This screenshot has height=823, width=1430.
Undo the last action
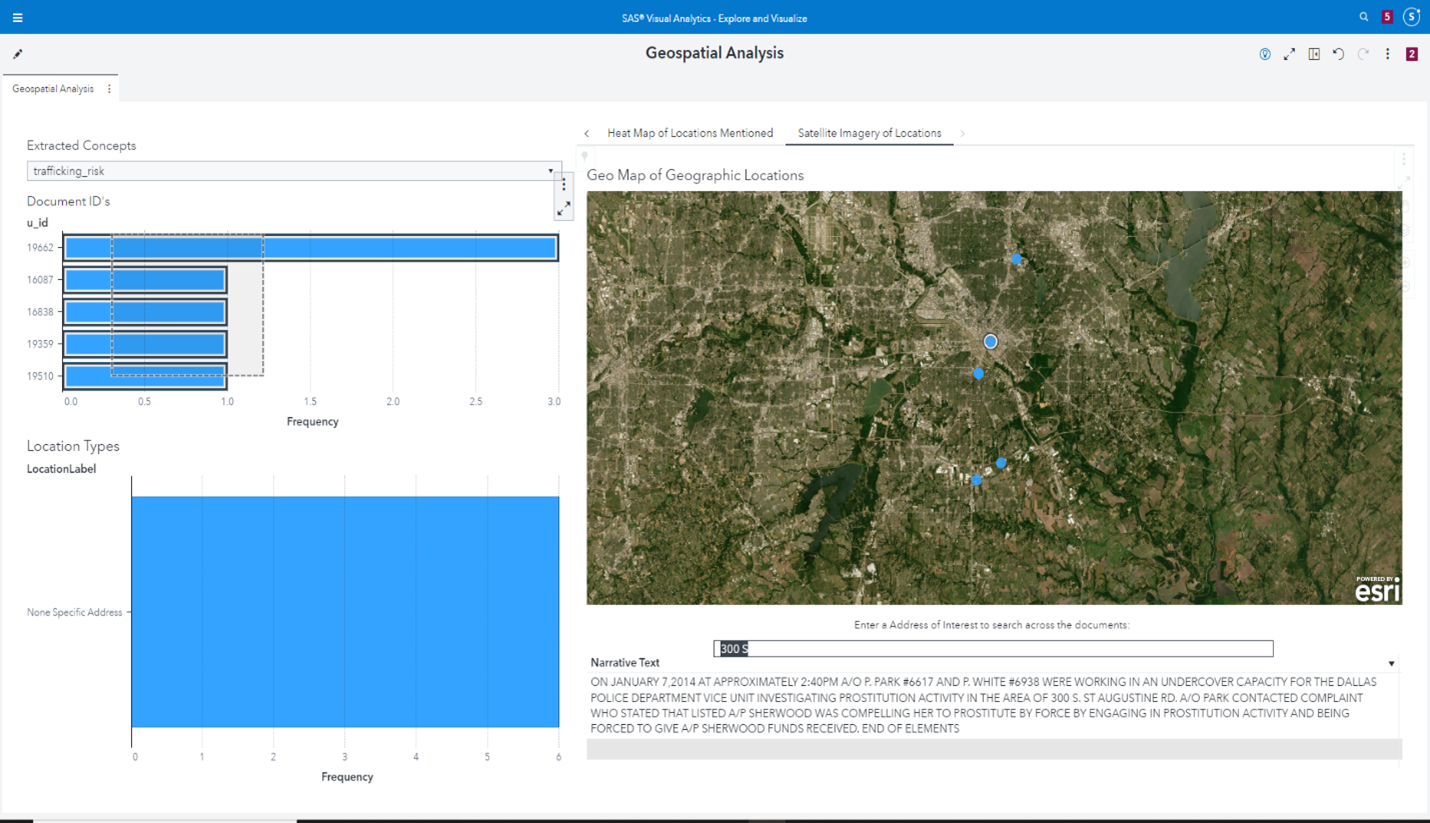[1338, 54]
